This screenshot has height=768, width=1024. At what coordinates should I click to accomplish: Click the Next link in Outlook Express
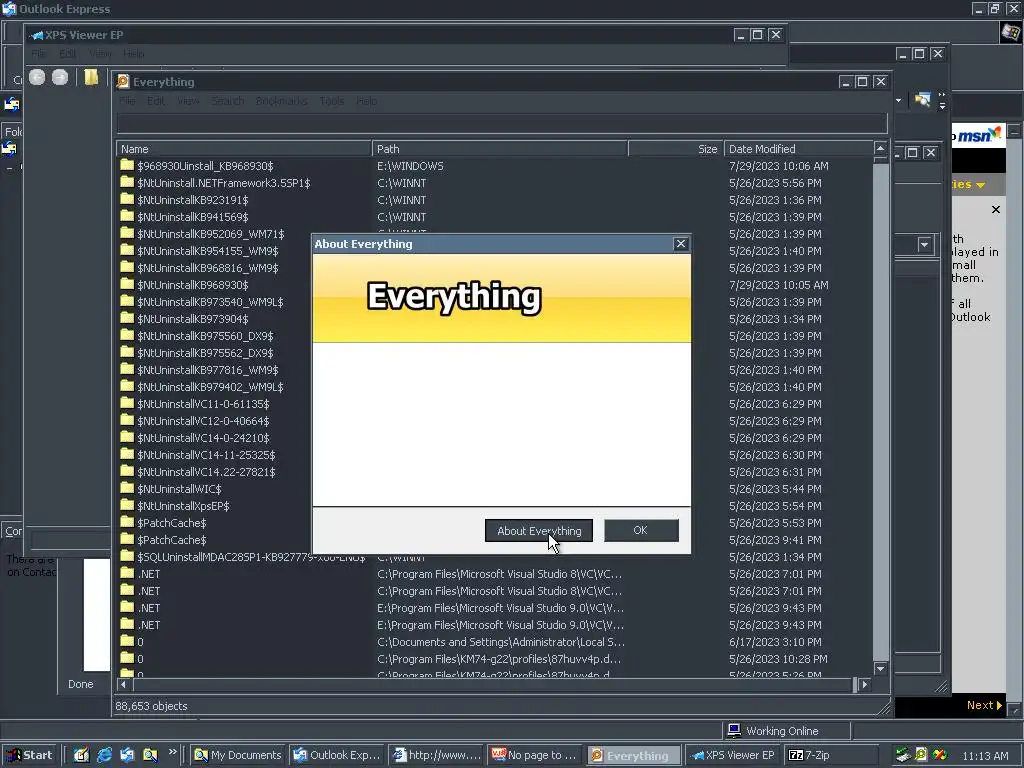tap(984, 705)
